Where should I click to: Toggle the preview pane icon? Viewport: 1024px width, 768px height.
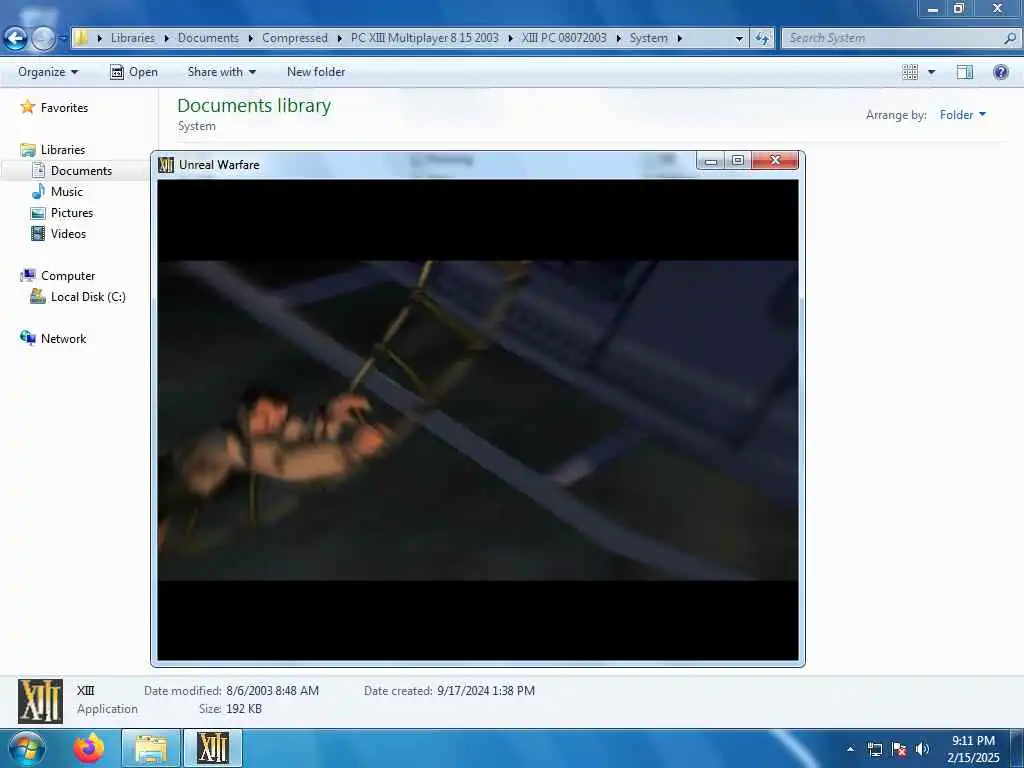(965, 72)
